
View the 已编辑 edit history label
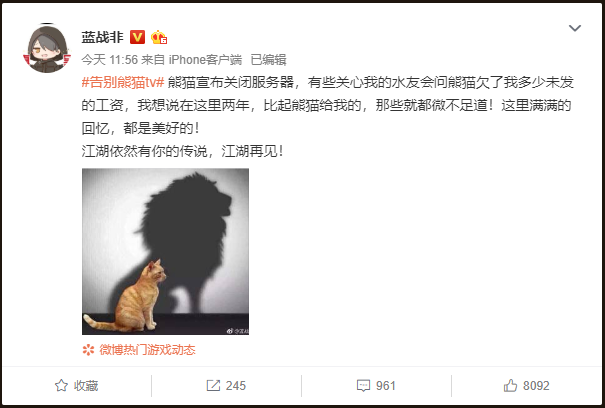tap(269, 60)
